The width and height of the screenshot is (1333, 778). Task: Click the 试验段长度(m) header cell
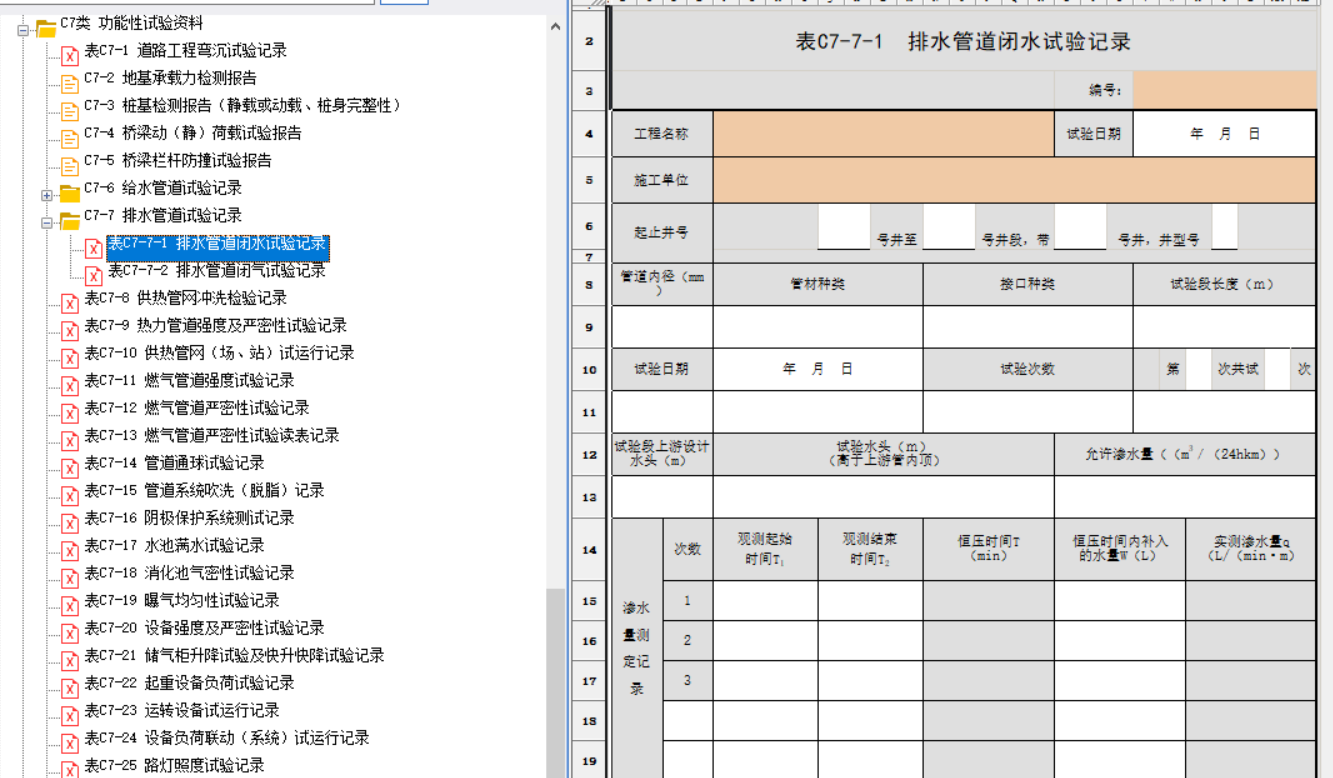click(1224, 284)
